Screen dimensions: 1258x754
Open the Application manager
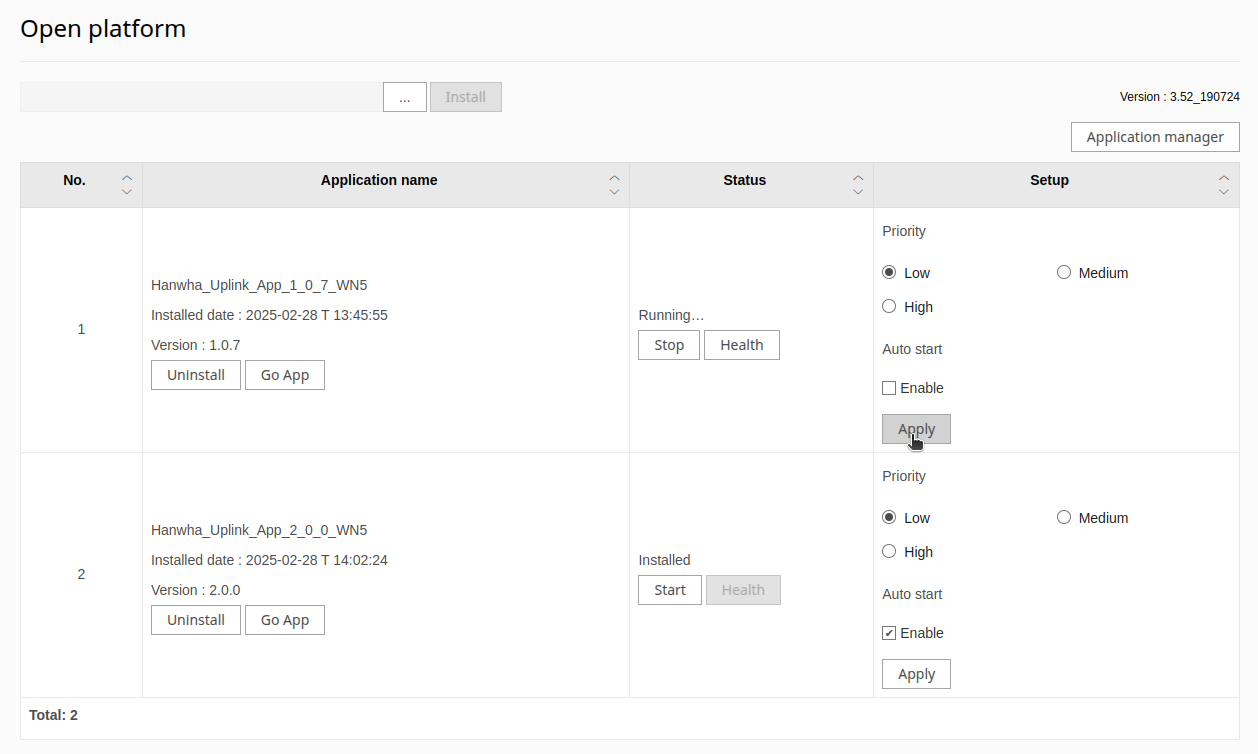coord(1155,136)
